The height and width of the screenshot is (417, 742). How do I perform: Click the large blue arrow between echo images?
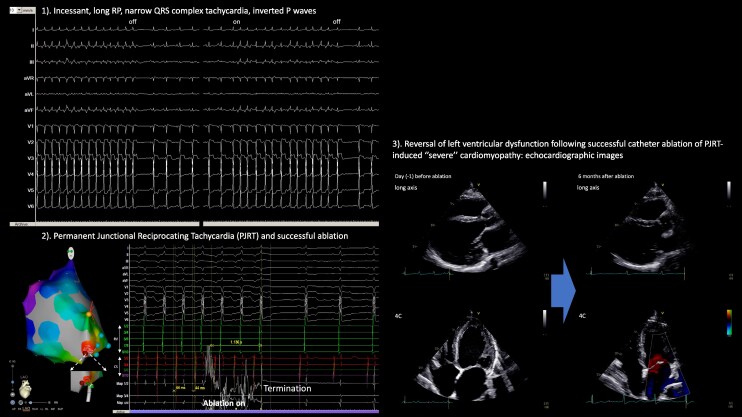click(x=563, y=291)
